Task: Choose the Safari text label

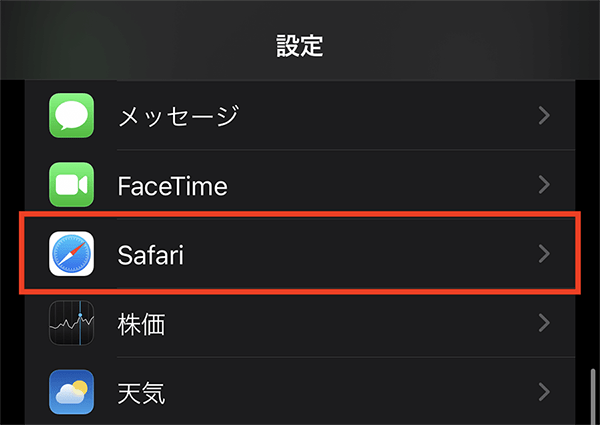Action: (x=151, y=255)
